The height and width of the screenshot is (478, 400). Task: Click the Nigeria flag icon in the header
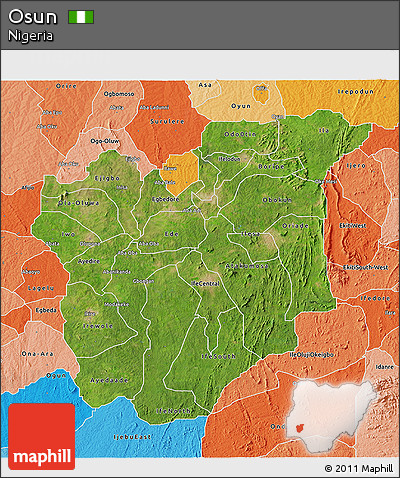81,17
